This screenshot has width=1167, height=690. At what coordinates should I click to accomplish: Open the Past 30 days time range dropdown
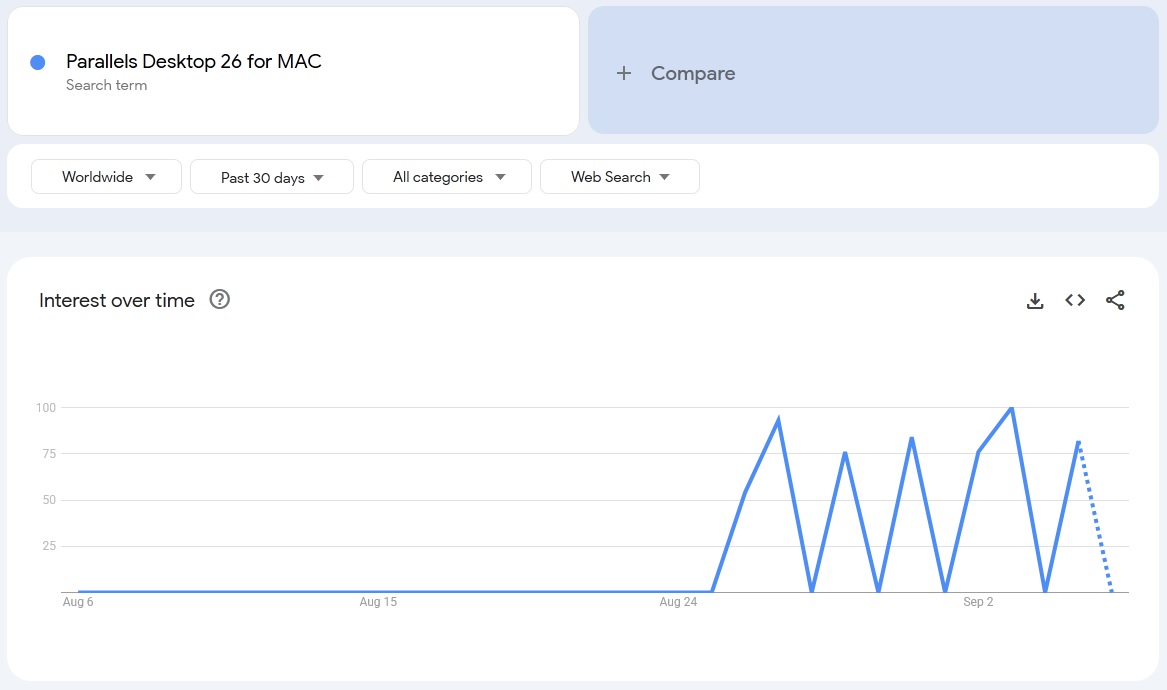point(272,177)
